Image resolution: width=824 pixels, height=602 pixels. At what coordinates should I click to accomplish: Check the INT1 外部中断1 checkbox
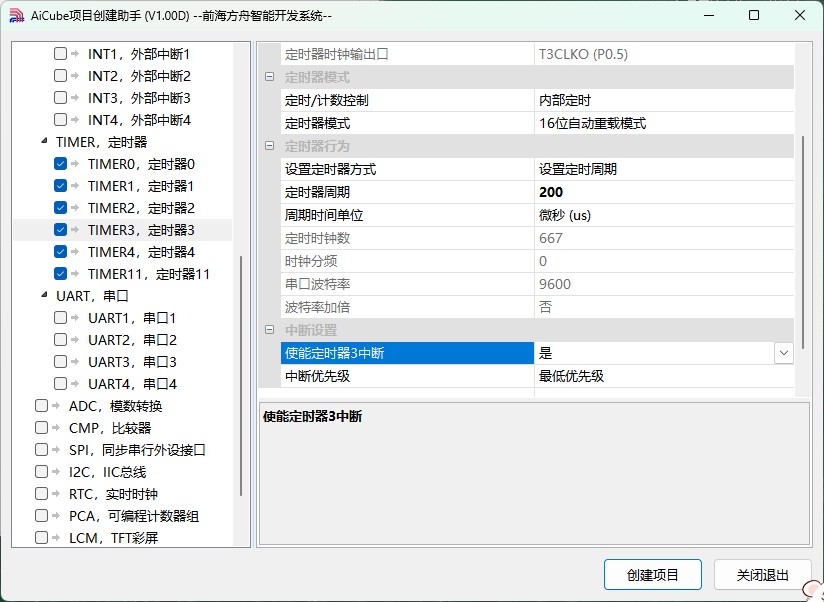point(60,54)
